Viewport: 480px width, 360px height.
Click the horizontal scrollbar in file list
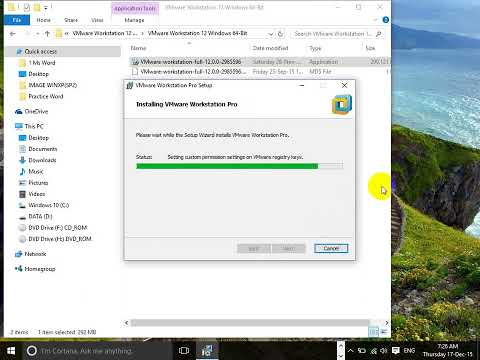pyautogui.click(x=250, y=323)
